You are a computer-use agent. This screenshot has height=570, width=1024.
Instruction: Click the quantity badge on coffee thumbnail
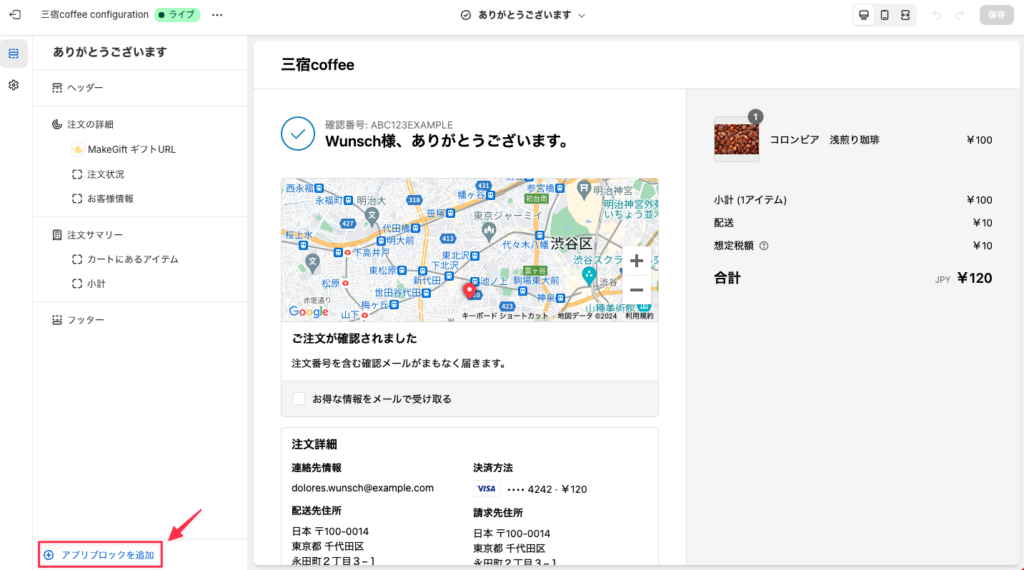pos(756,117)
